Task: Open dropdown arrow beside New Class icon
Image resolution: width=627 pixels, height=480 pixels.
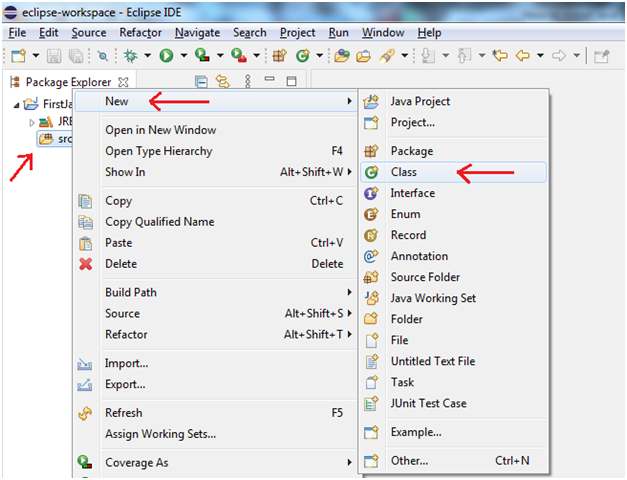Action: point(319,56)
